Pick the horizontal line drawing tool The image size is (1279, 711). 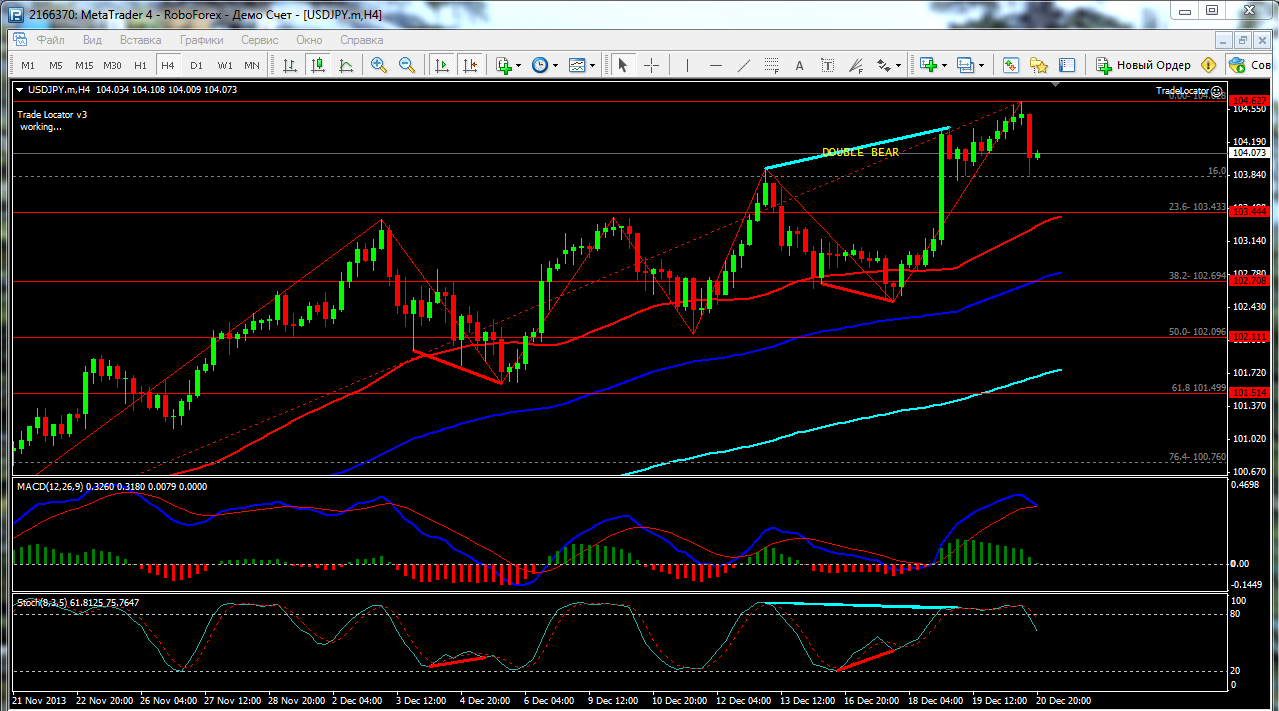pyautogui.click(x=715, y=65)
